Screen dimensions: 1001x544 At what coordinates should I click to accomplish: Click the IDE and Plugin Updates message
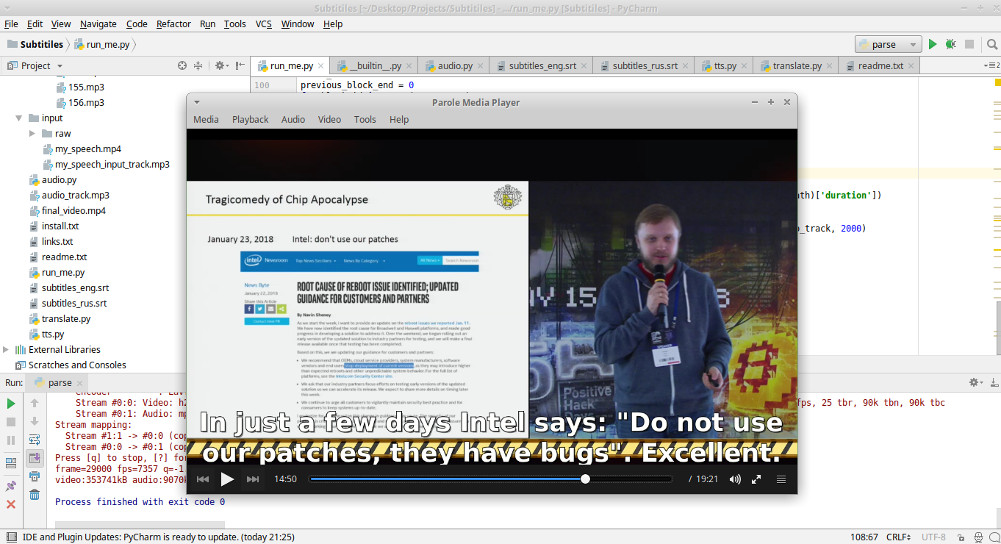[158, 538]
